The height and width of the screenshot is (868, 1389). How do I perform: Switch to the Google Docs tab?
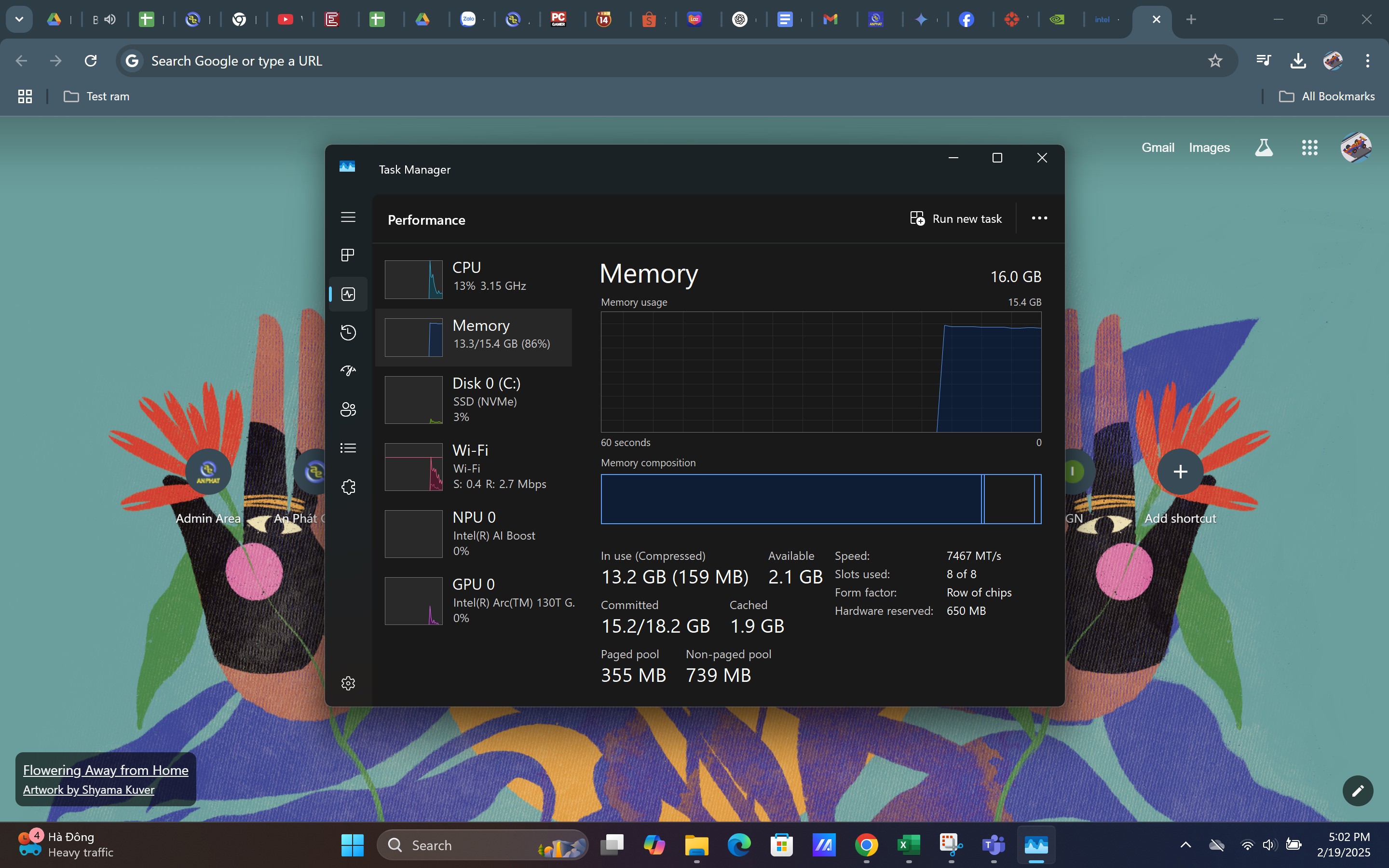[x=785, y=19]
